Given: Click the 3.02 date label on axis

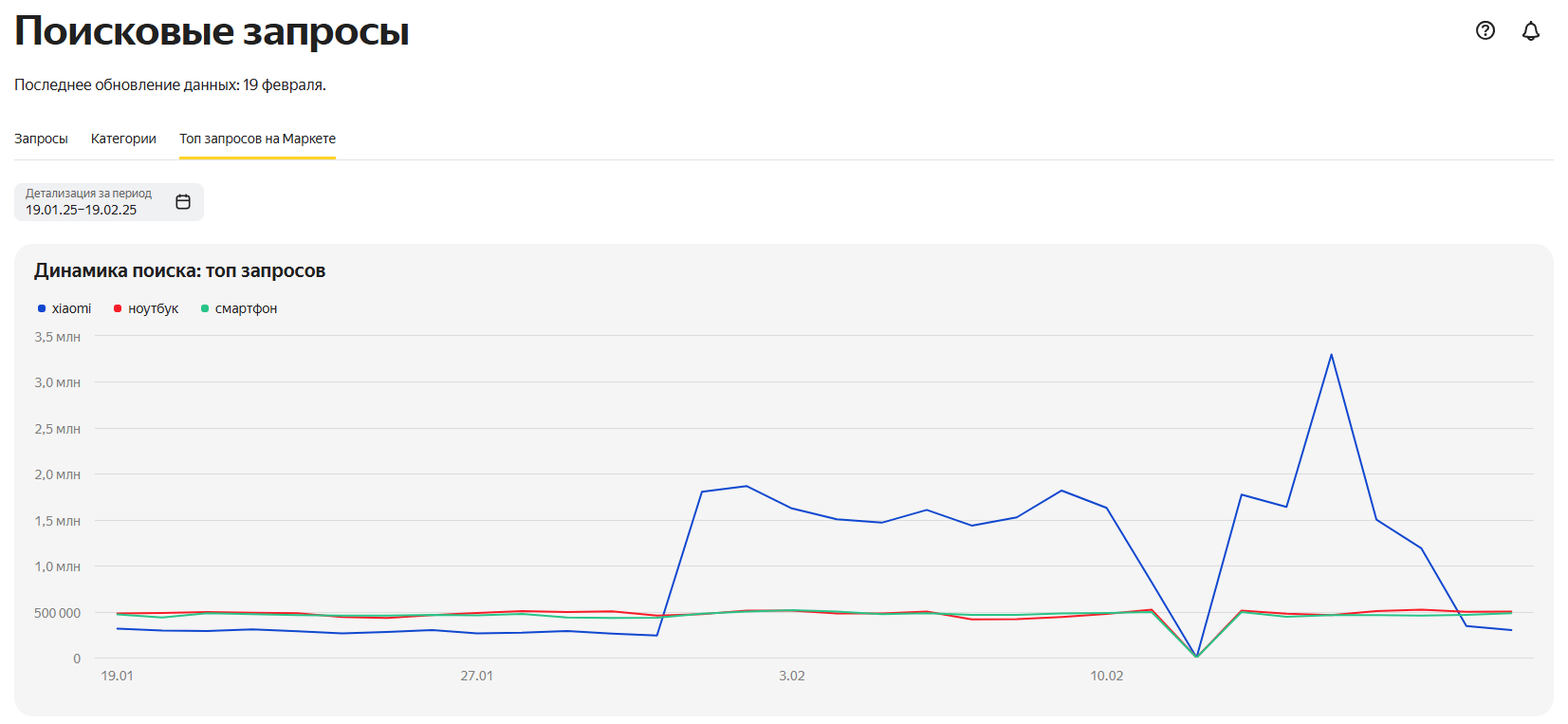Looking at the screenshot, I should pos(792,676).
